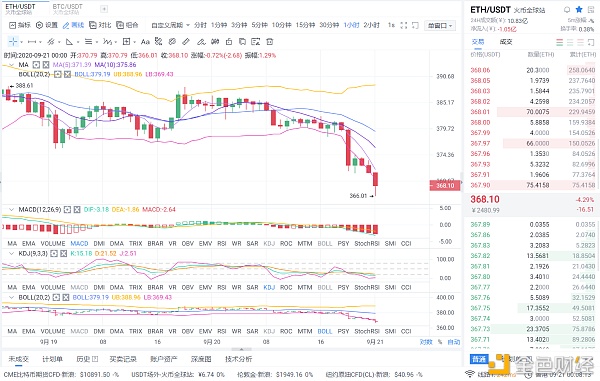The height and width of the screenshot is (381, 600).
Task: Add a new symbol tab with plus
Action: click(x=104, y=9)
